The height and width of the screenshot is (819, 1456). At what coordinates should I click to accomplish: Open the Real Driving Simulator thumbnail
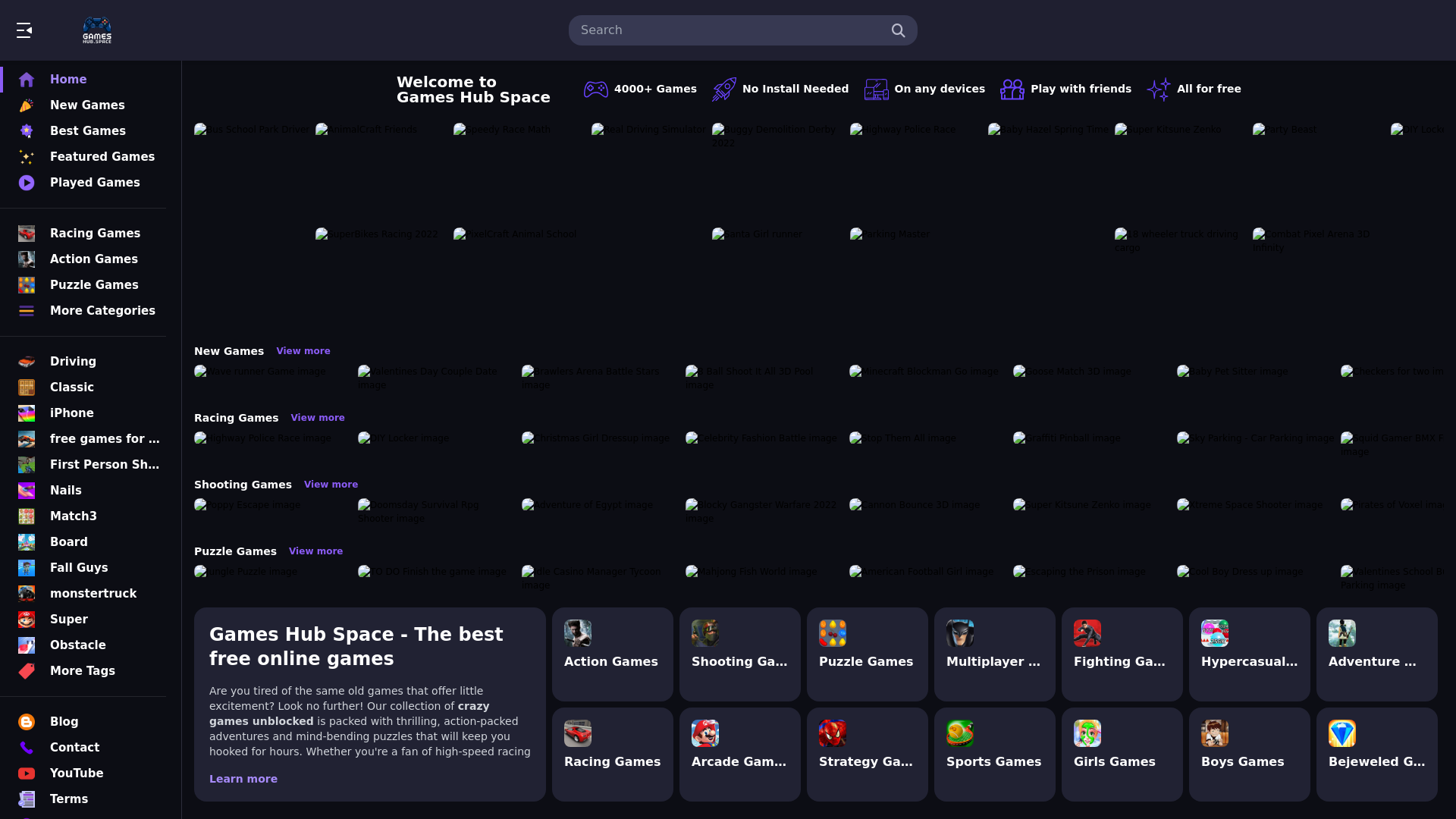coord(648,130)
